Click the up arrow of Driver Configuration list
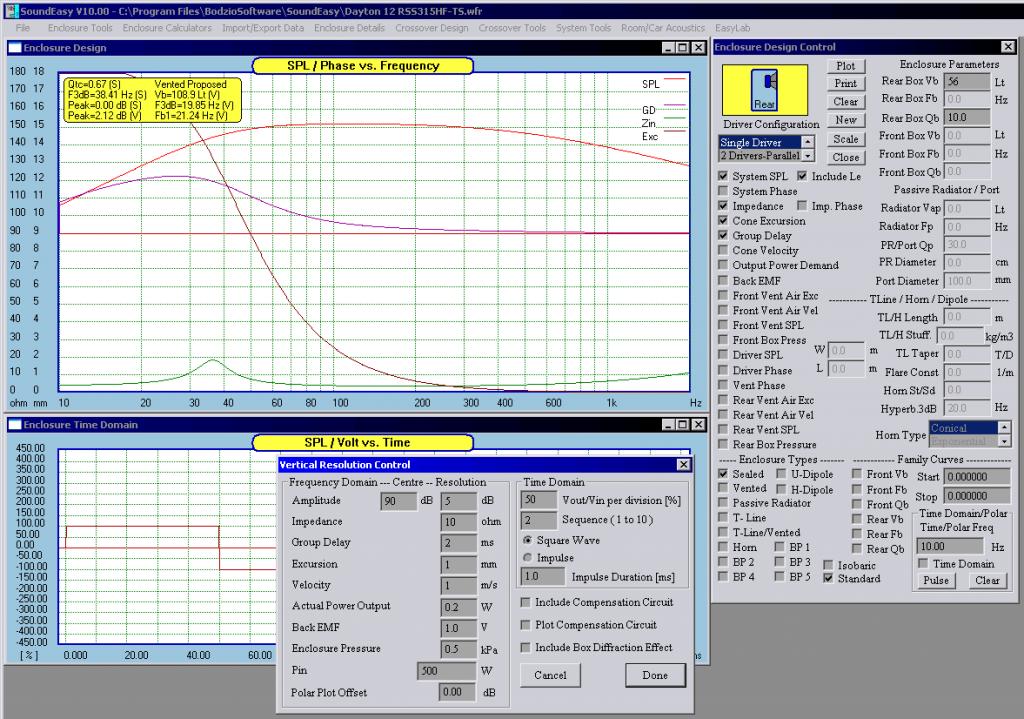Viewport: 1024px width, 719px height. [x=808, y=142]
